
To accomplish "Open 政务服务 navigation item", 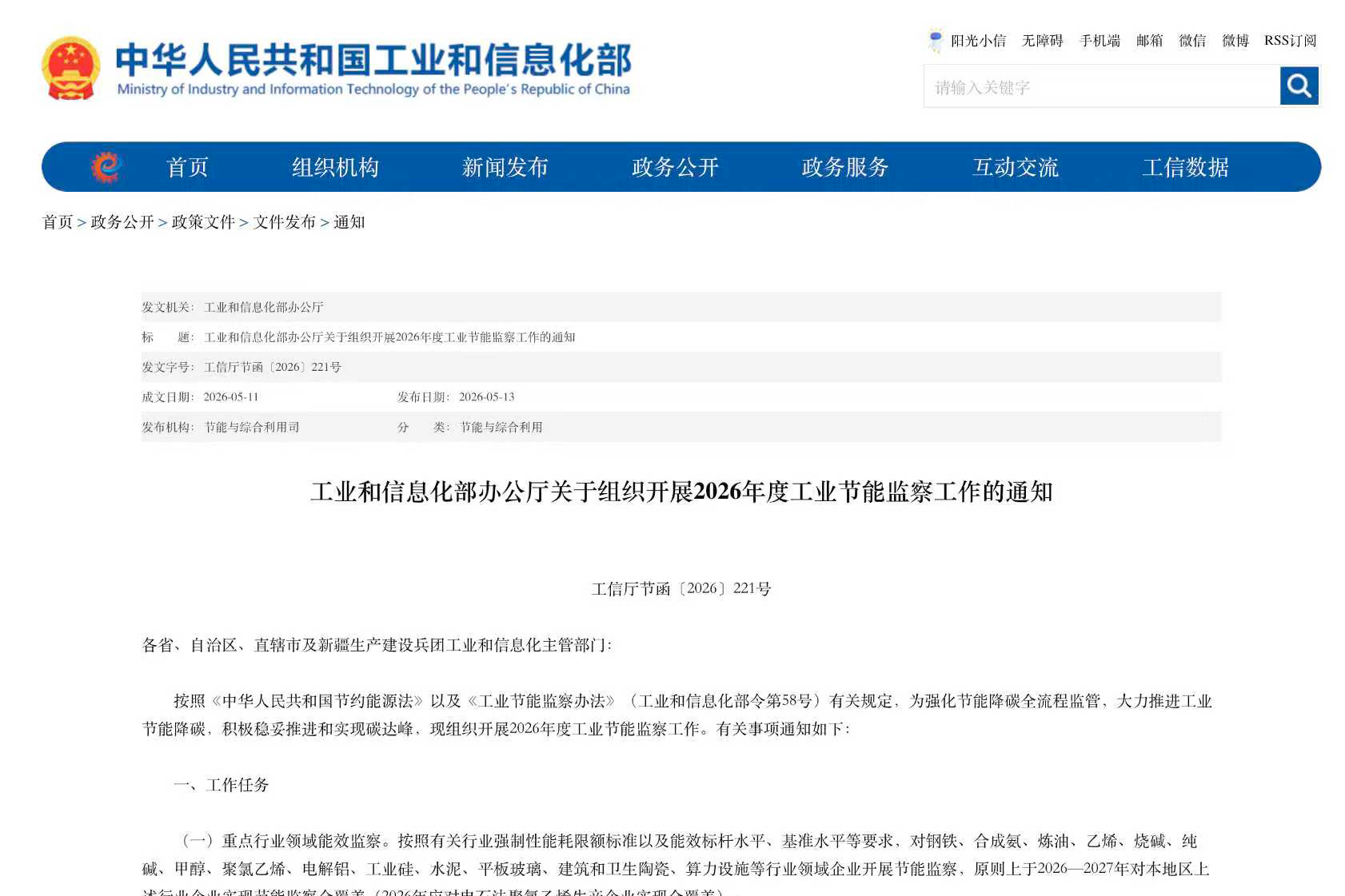I will tap(845, 167).
